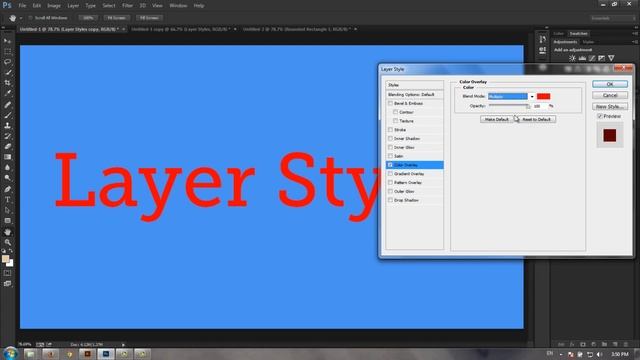
Task: Select the Eraser tool
Action: (7, 147)
